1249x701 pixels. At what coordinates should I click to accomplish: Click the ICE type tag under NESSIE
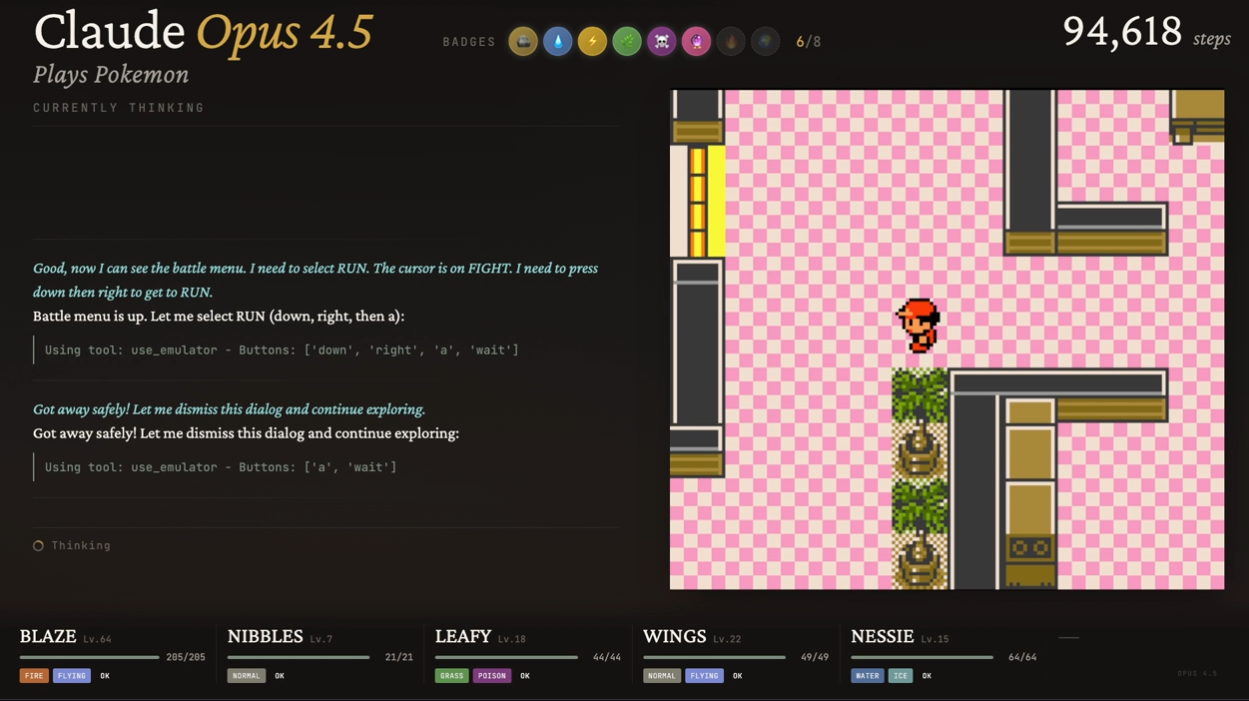click(x=900, y=676)
